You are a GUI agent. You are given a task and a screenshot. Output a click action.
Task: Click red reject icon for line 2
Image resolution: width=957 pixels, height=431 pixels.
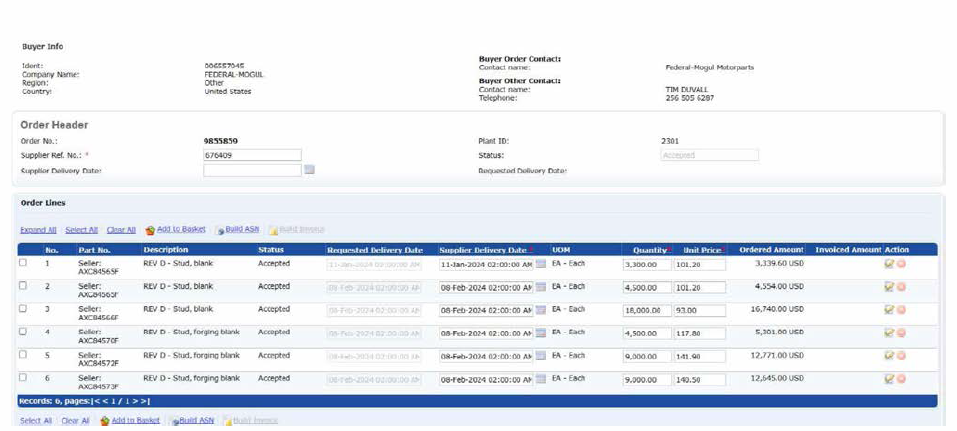901,287
